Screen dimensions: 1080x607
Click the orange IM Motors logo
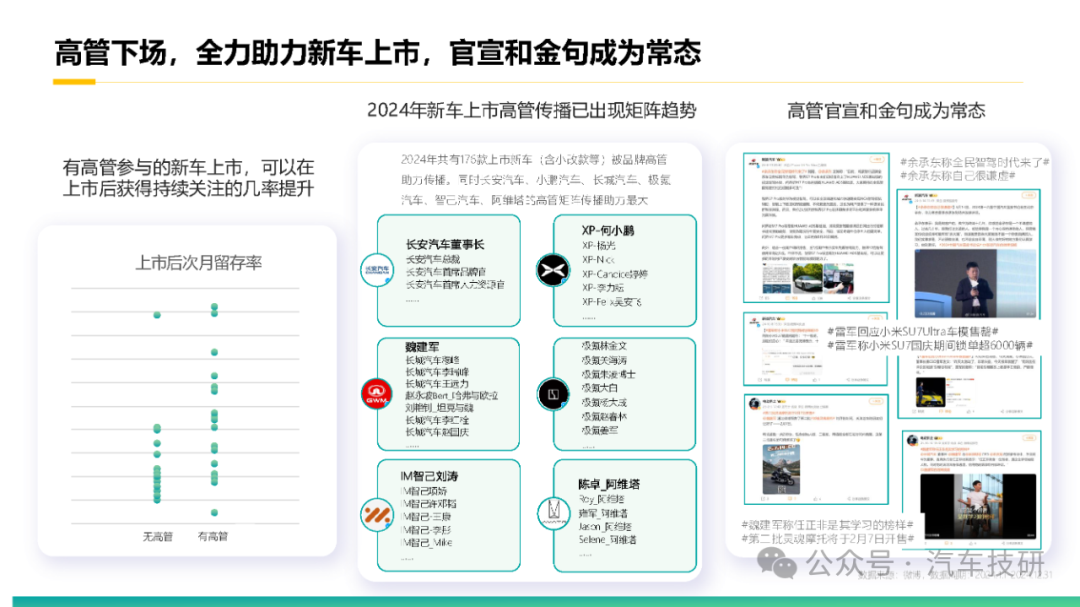pyautogui.click(x=377, y=514)
